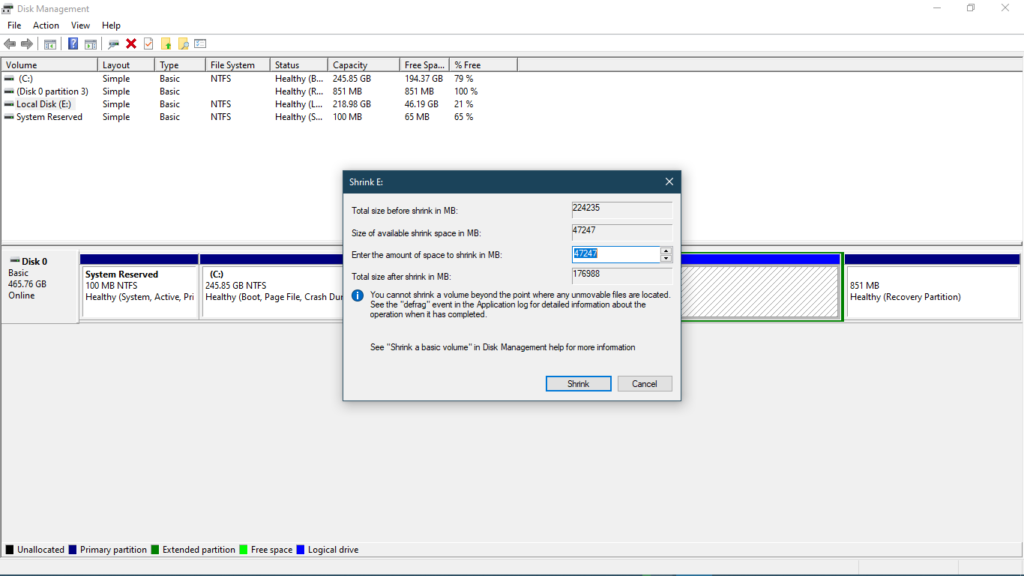
Task: Click the Unallocated legend color swatch
Action: (9, 549)
